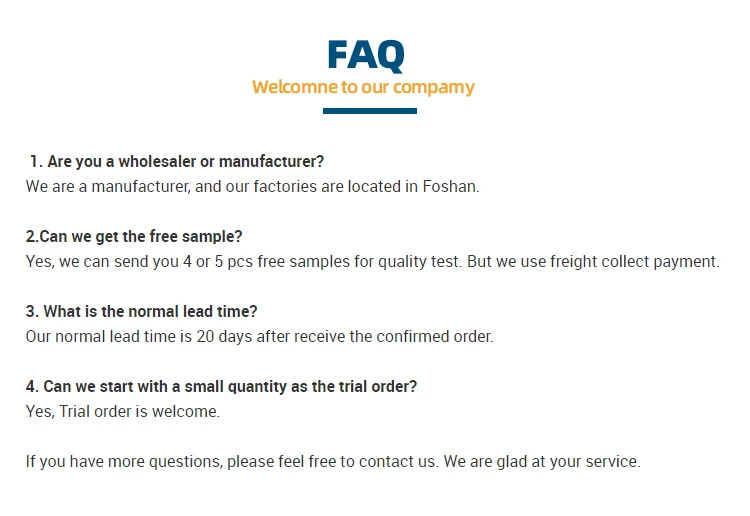Click the answer about factories located in Foshan
The height and width of the screenshot is (516, 750).
252,186
